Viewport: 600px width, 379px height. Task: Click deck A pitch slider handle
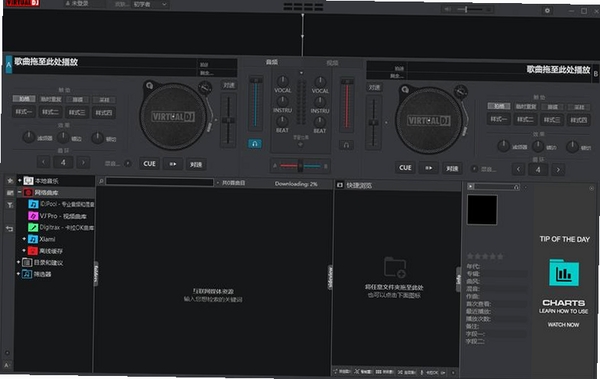click(x=228, y=121)
